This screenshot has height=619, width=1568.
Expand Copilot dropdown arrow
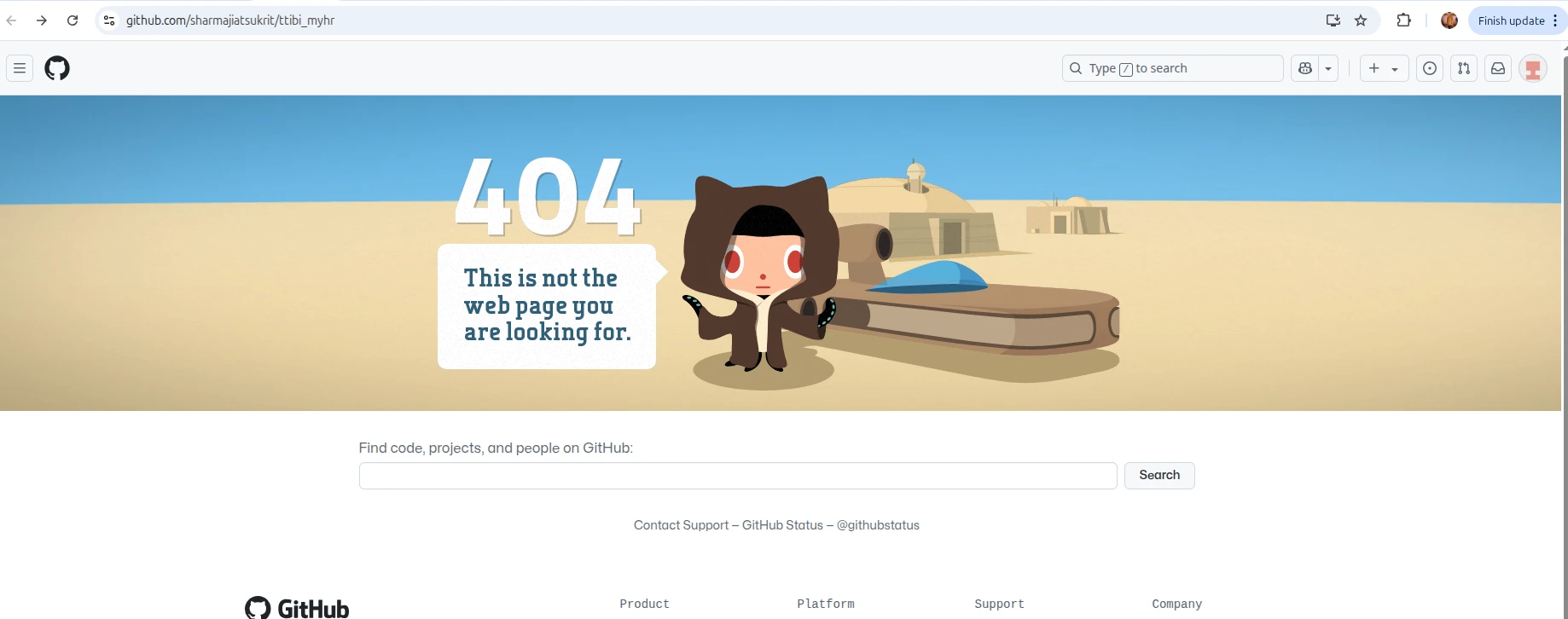click(x=1328, y=68)
